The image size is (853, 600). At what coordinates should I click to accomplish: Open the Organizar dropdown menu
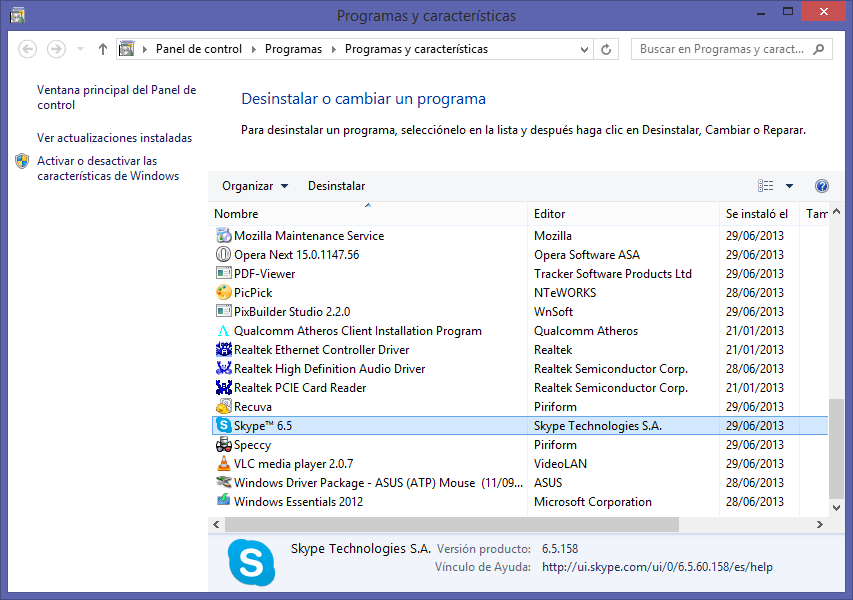(255, 186)
